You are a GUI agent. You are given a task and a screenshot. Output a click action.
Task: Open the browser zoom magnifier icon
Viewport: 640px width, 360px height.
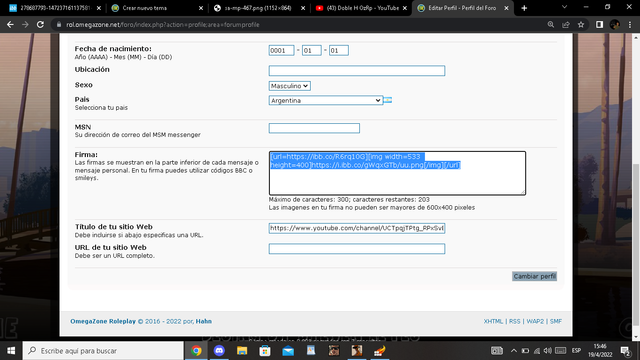coord(551,25)
